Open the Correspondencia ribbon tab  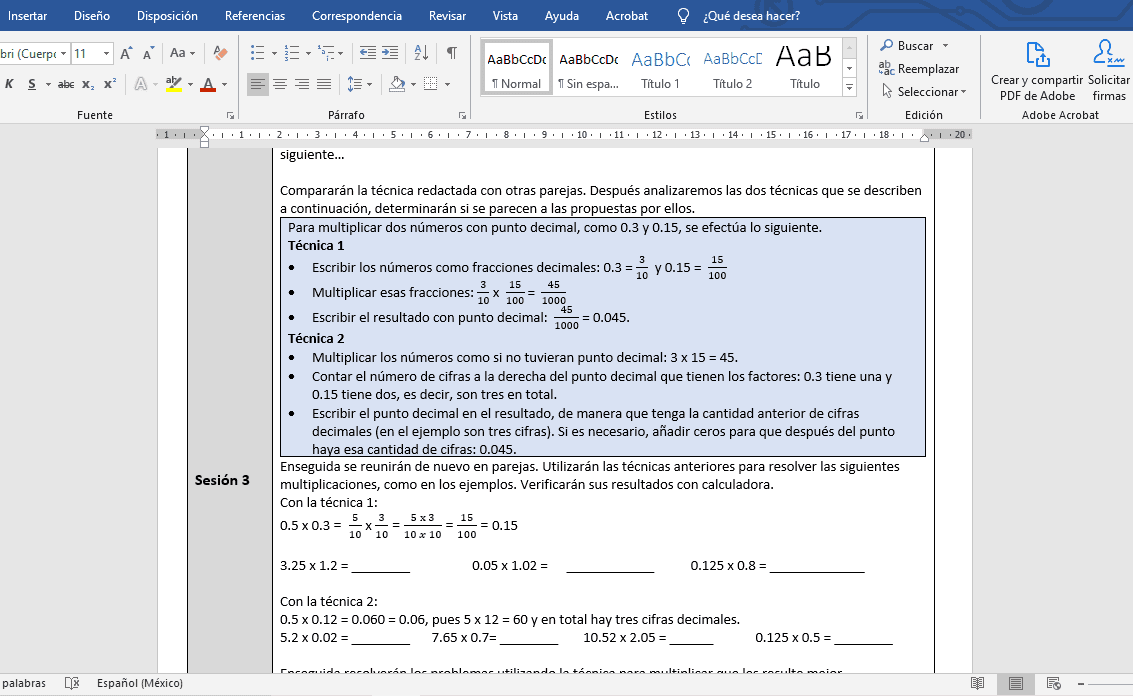click(x=357, y=15)
